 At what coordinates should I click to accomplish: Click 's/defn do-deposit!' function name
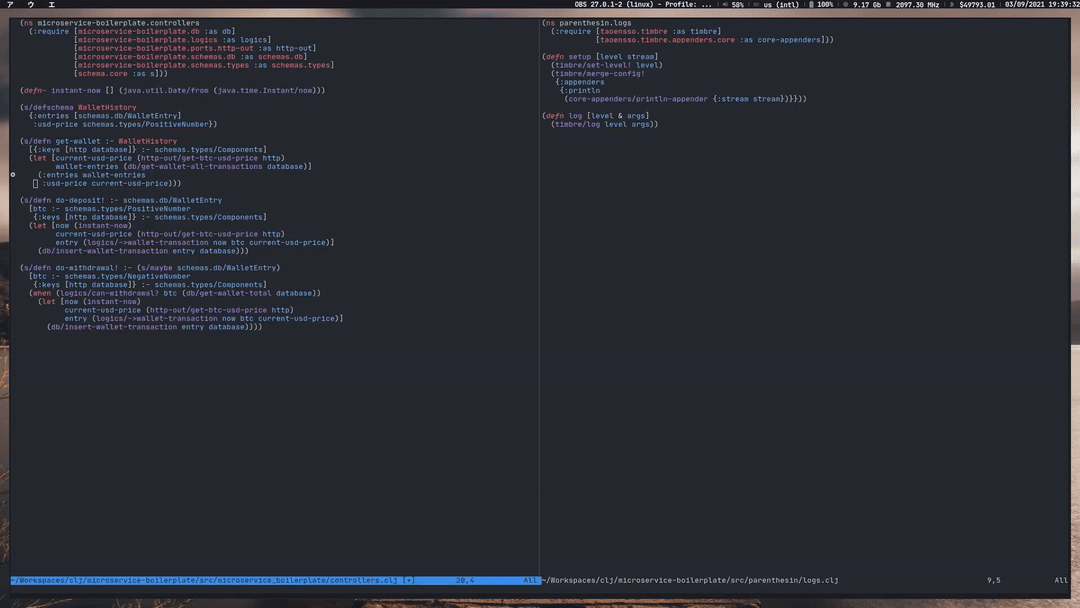click(81, 200)
